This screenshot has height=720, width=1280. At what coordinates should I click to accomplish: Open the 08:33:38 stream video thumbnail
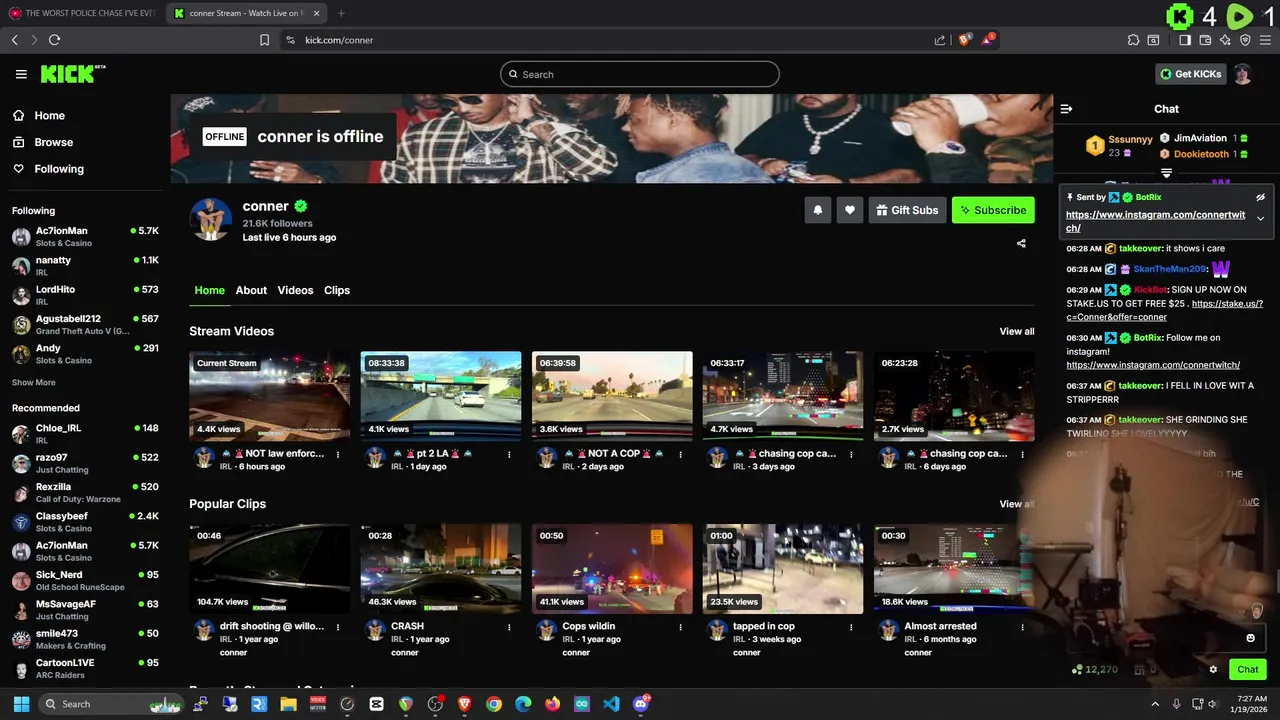coord(441,396)
